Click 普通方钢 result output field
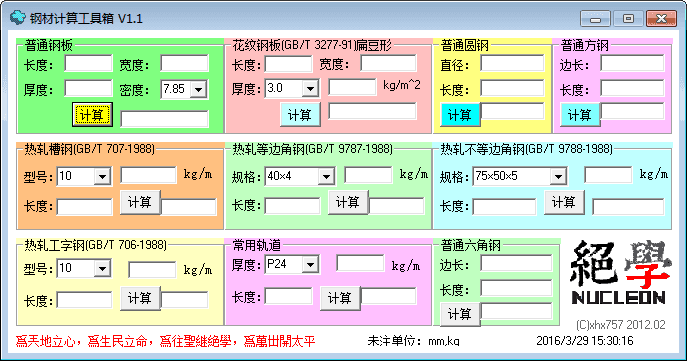 click(x=632, y=111)
